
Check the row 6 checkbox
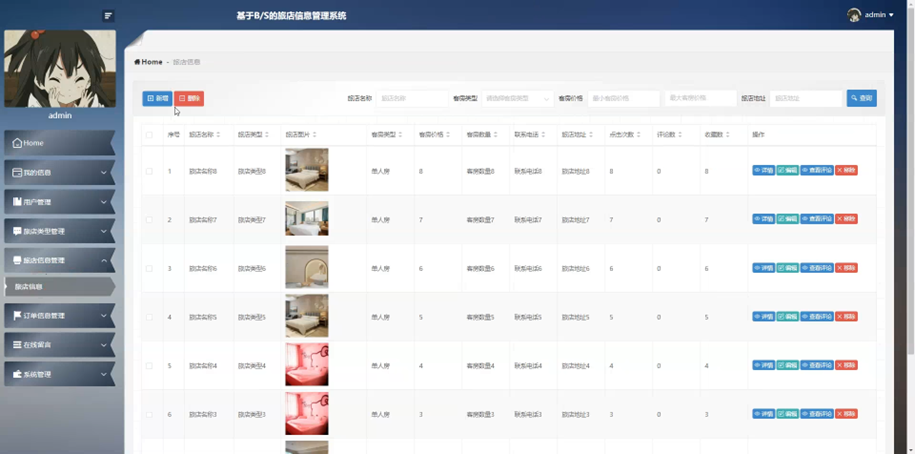(x=149, y=414)
